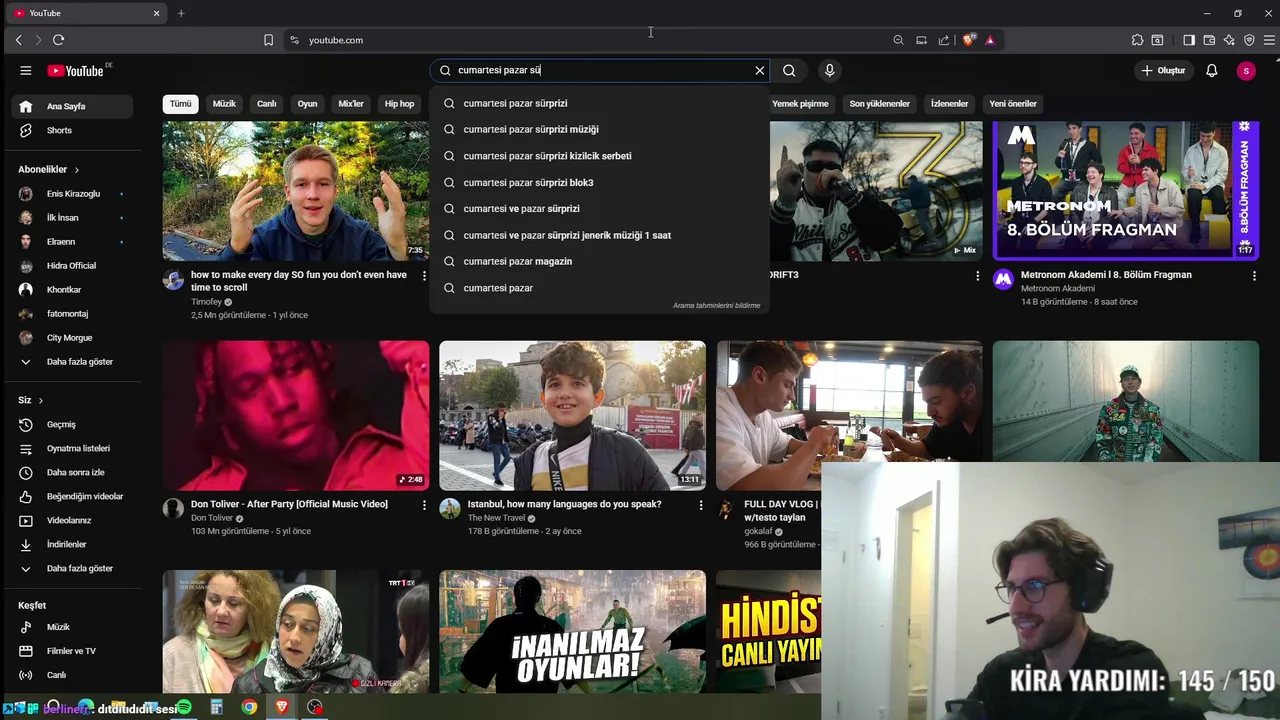Choose suggestion "cumartesi pazar sürprizi müziği"
Screen dimensions: 1280x720
(x=600, y=130)
